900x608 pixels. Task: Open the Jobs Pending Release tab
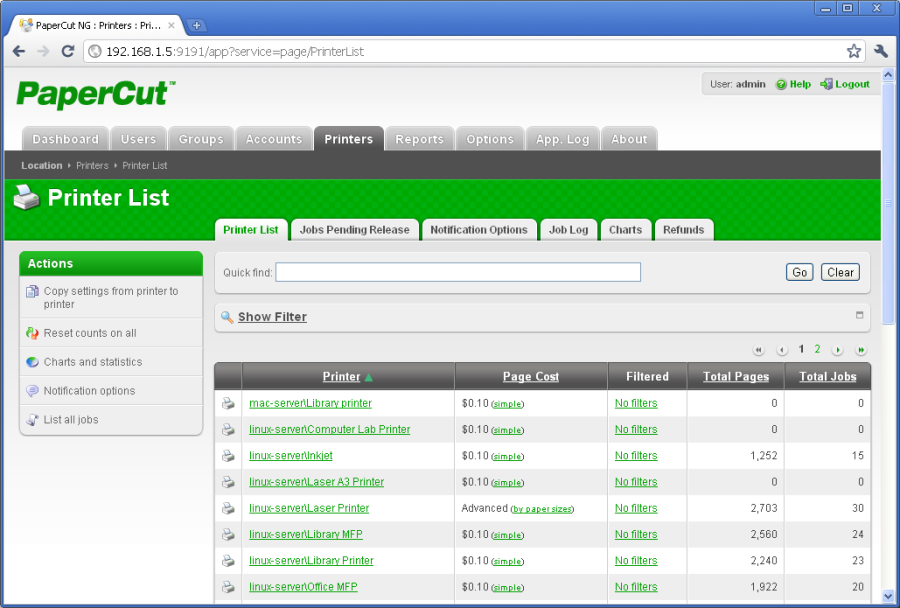[x=354, y=230]
